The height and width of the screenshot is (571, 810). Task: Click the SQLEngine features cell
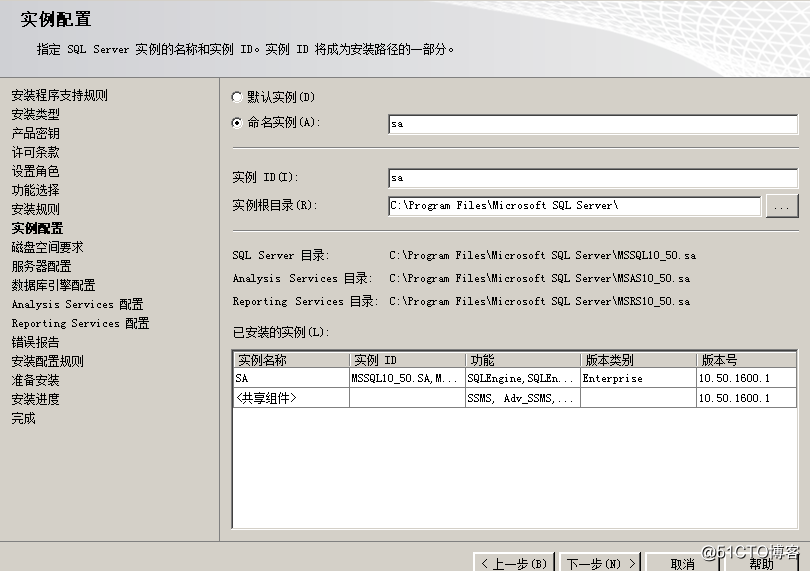(523, 378)
